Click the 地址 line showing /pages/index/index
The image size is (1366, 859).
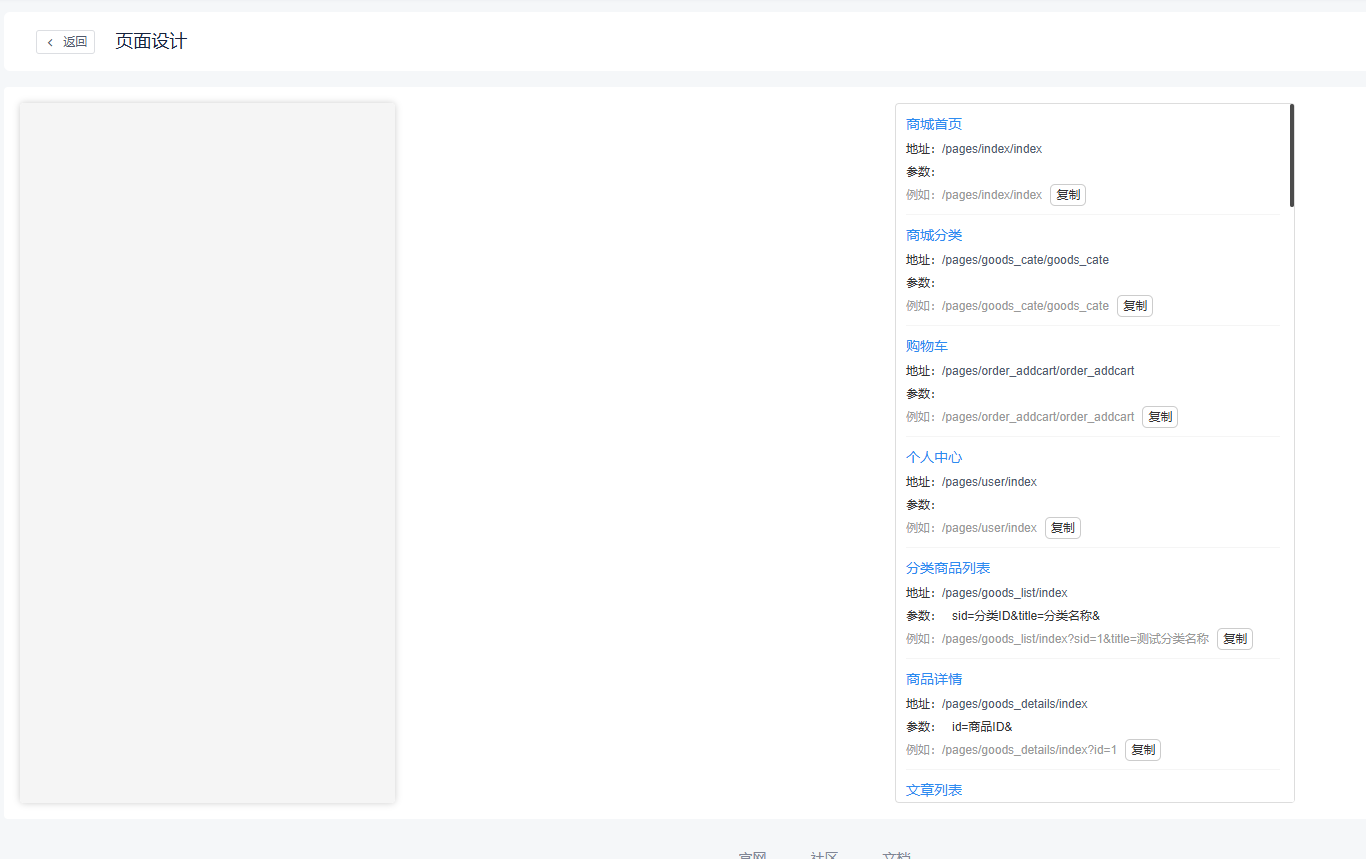(x=974, y=149)
